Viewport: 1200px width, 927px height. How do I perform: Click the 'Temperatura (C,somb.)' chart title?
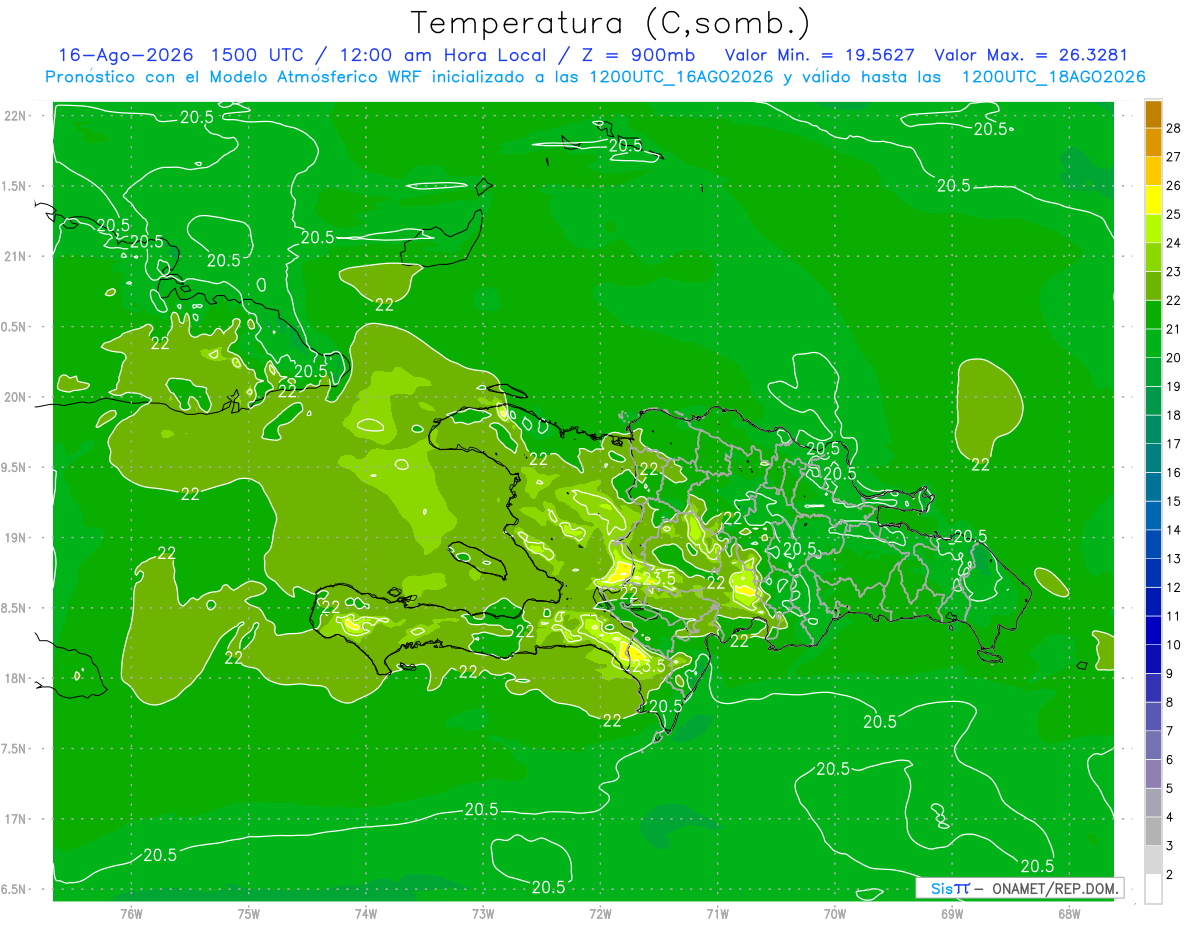point(610,24)
